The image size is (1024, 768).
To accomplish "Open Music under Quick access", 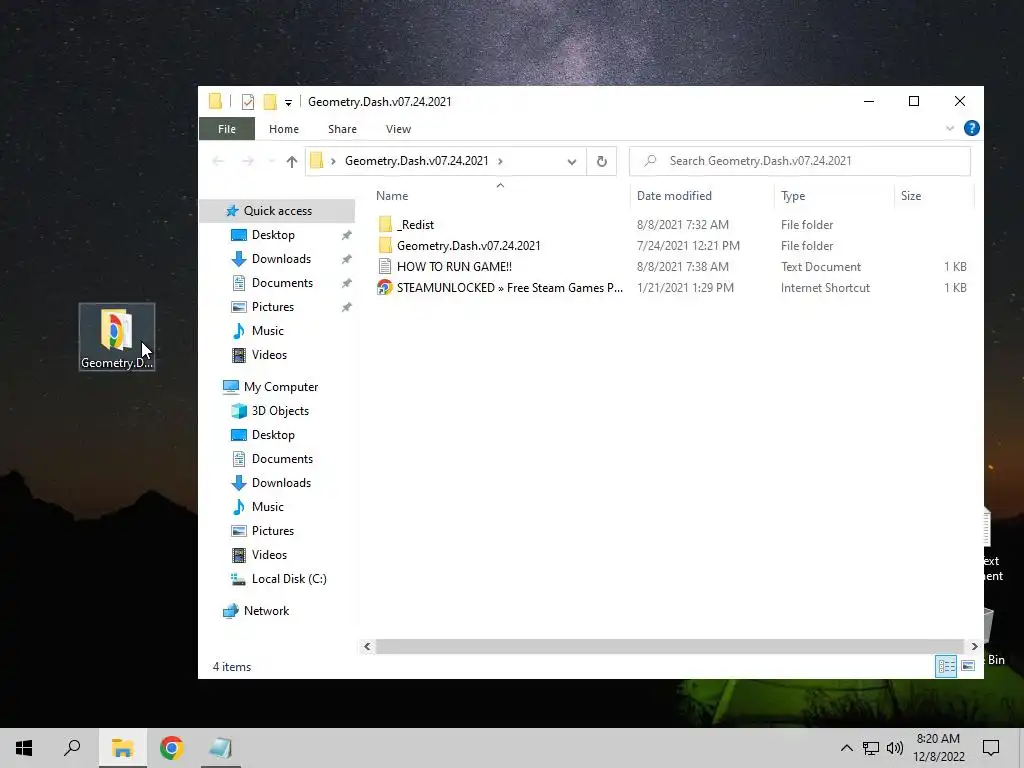I will coord(267,331).
